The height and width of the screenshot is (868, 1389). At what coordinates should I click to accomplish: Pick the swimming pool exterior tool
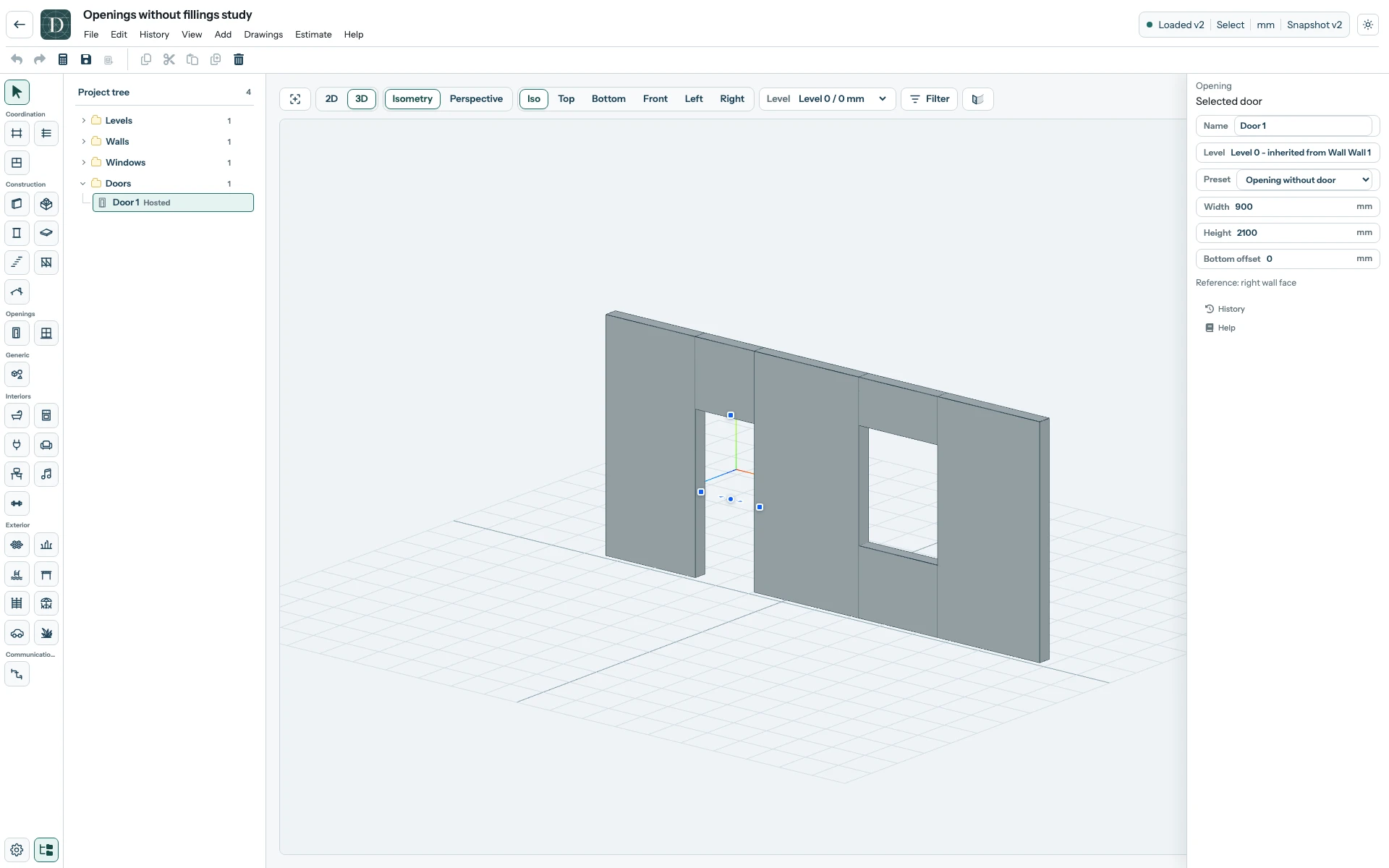point(17,574)
